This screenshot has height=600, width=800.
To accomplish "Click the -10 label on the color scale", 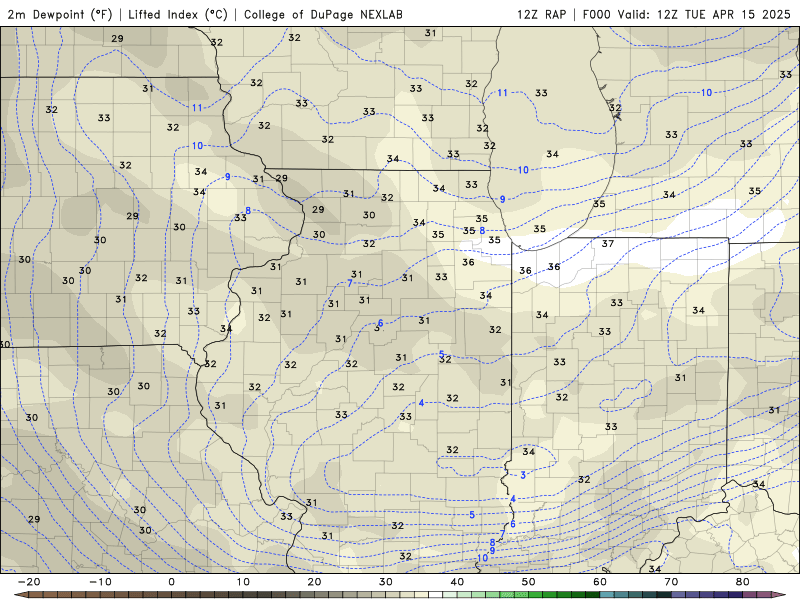I will click(100, 582).
